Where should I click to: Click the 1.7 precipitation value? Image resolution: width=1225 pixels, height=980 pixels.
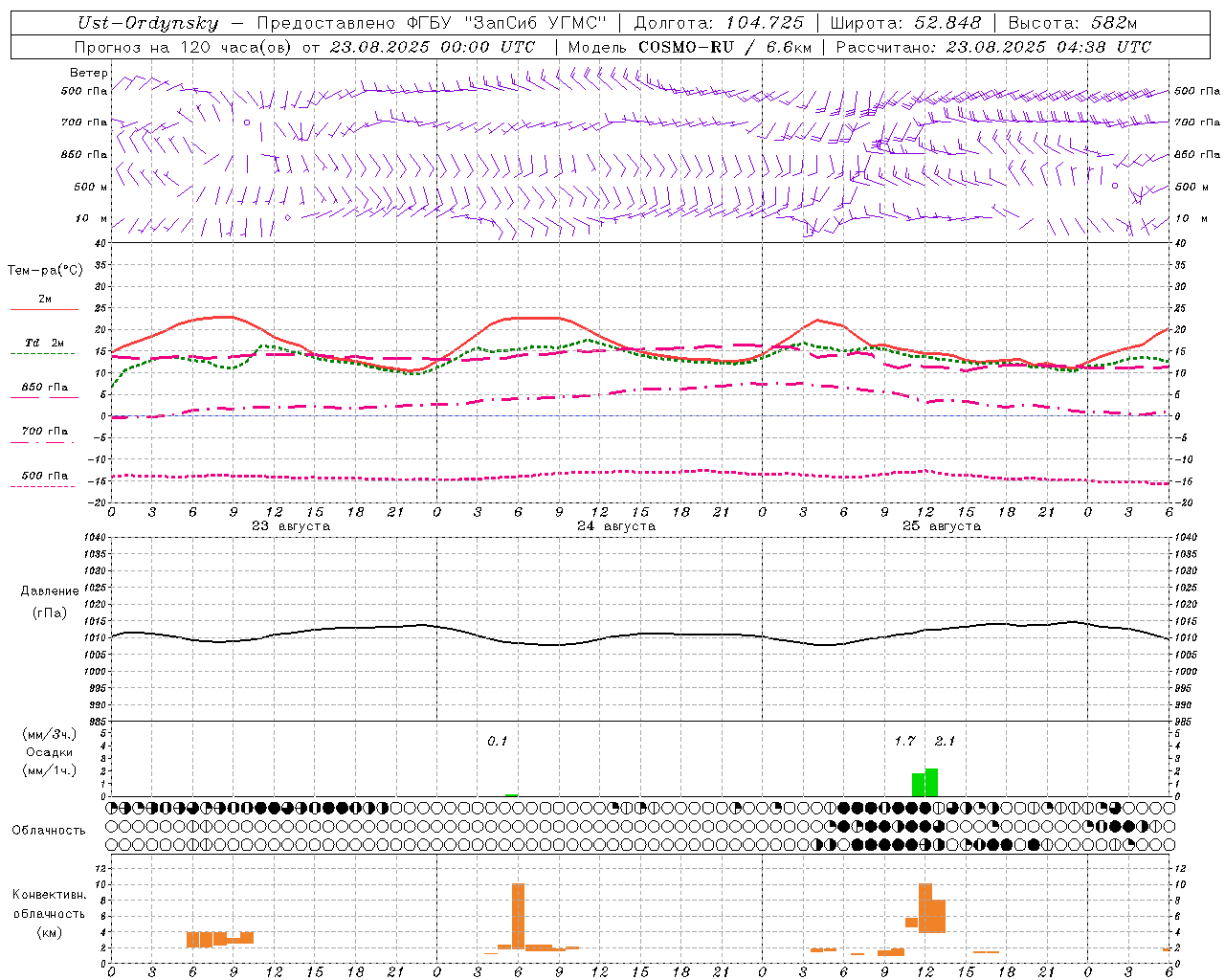point(905,742)
